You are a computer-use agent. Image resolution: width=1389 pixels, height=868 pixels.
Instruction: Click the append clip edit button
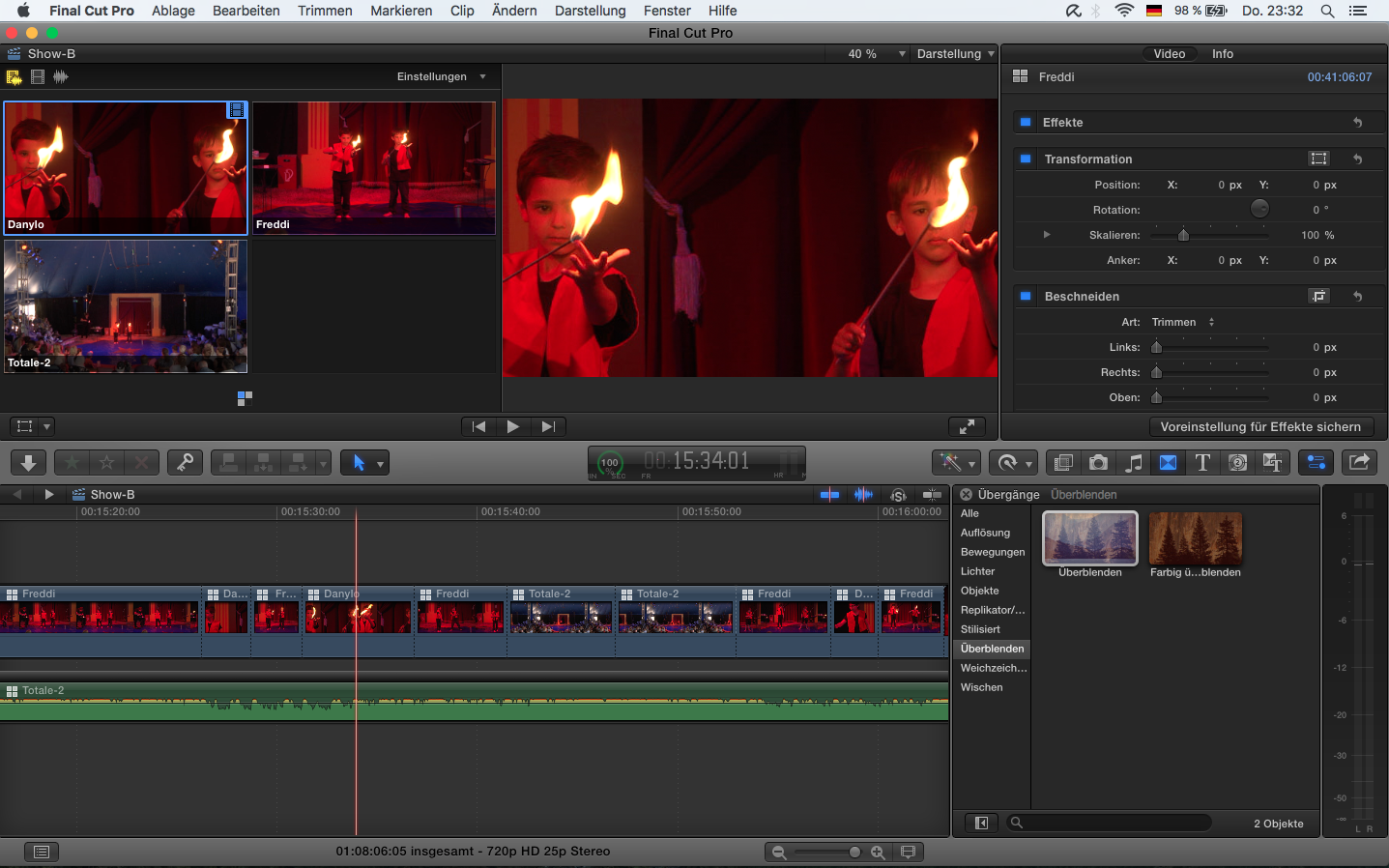298,463
